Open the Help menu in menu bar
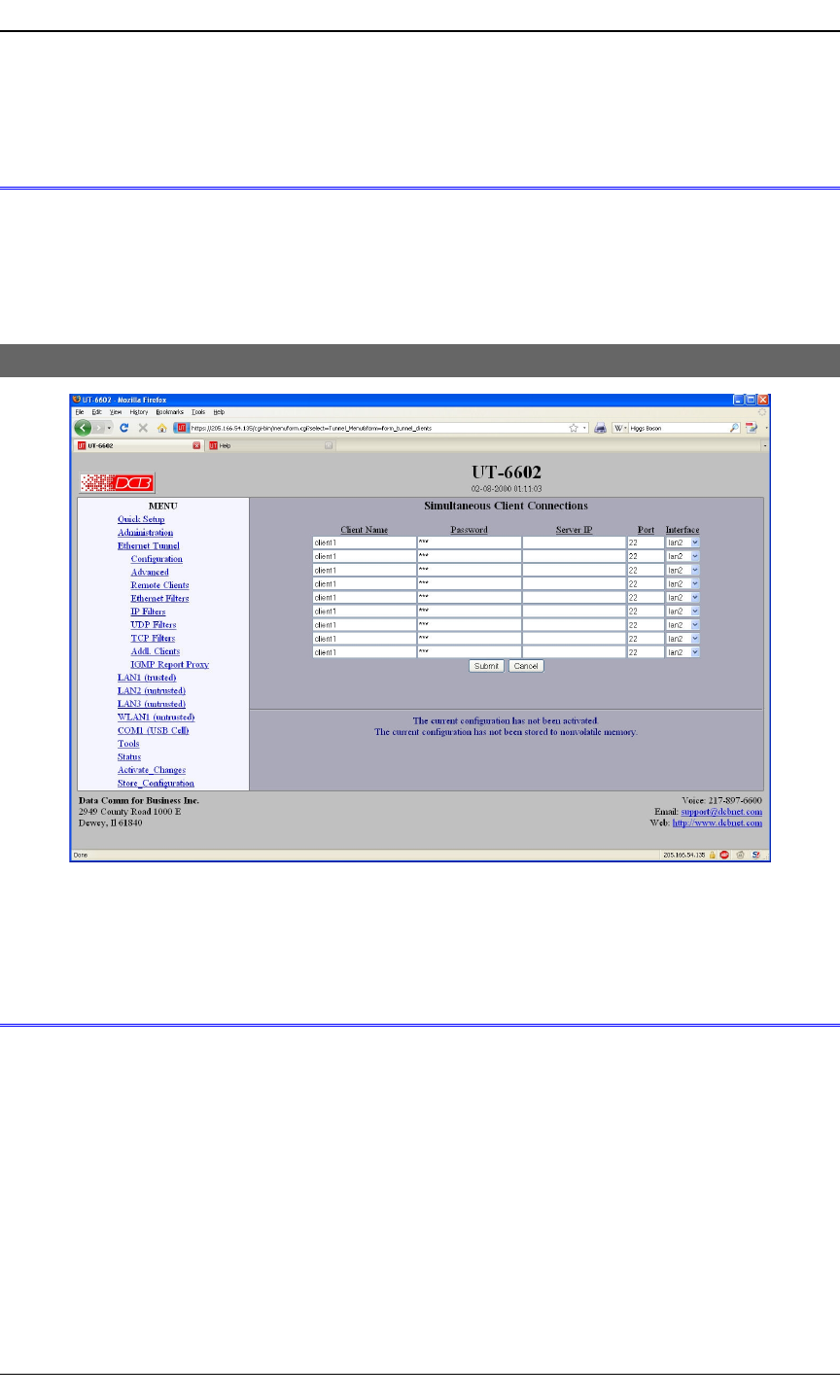840x1400 pixels. point(219,412)
